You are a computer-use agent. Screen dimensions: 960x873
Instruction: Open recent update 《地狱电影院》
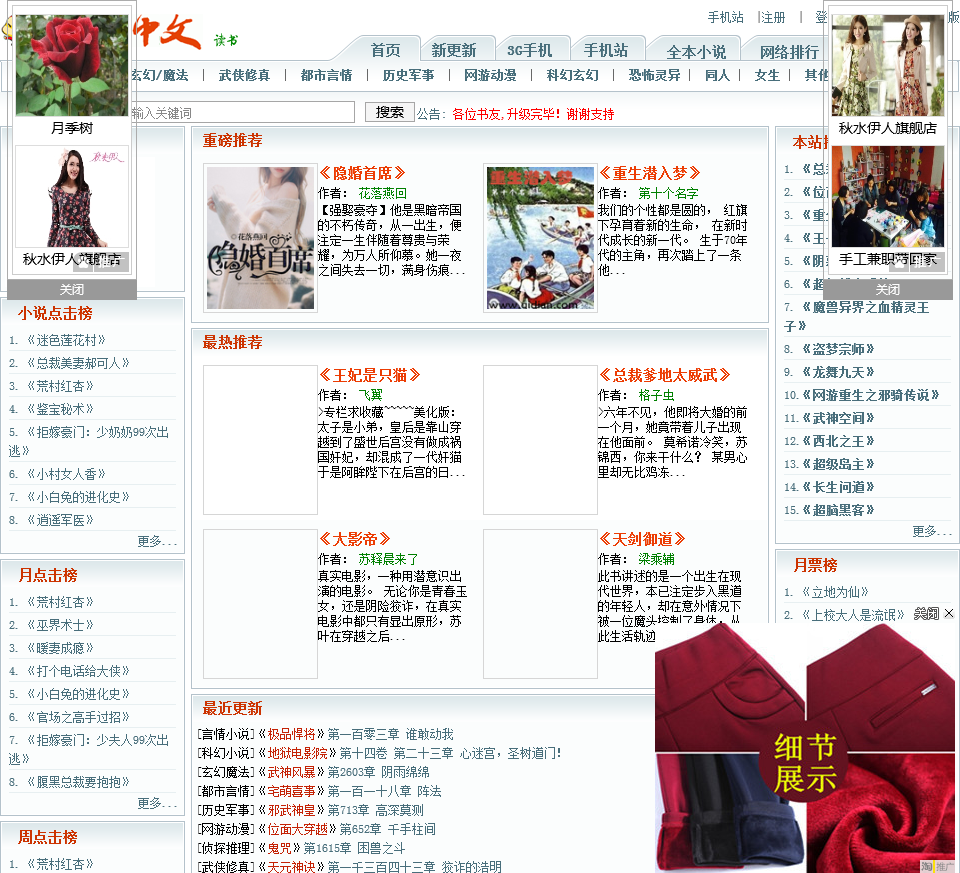click(x=298, y=753)
